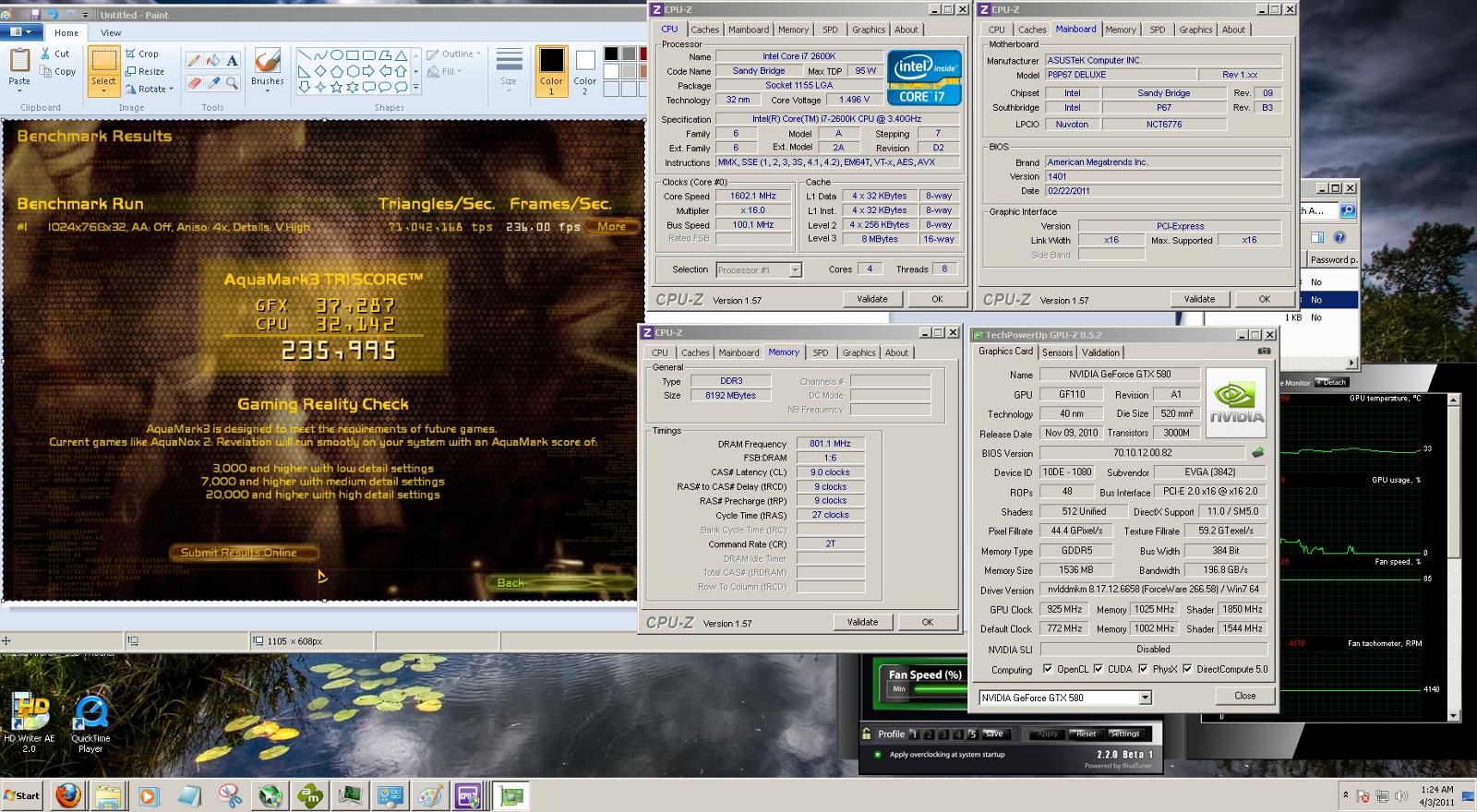Toggle Apply overclocking at system startup
This screenshot has width=1477, height=812.
876,755
